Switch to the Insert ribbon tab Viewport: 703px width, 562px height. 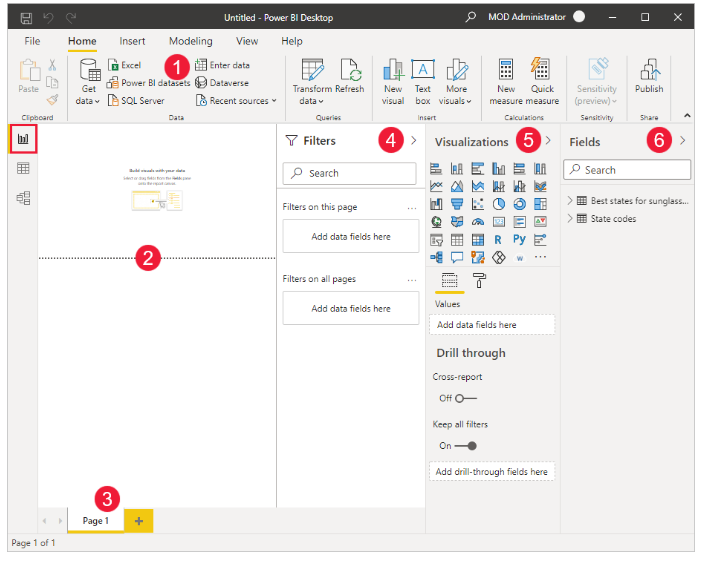click(x=132, y=41)
